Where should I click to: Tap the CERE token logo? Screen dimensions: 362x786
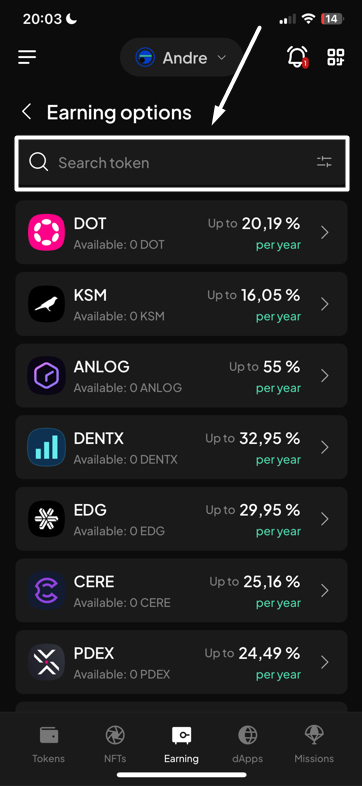tap(46, 590)
